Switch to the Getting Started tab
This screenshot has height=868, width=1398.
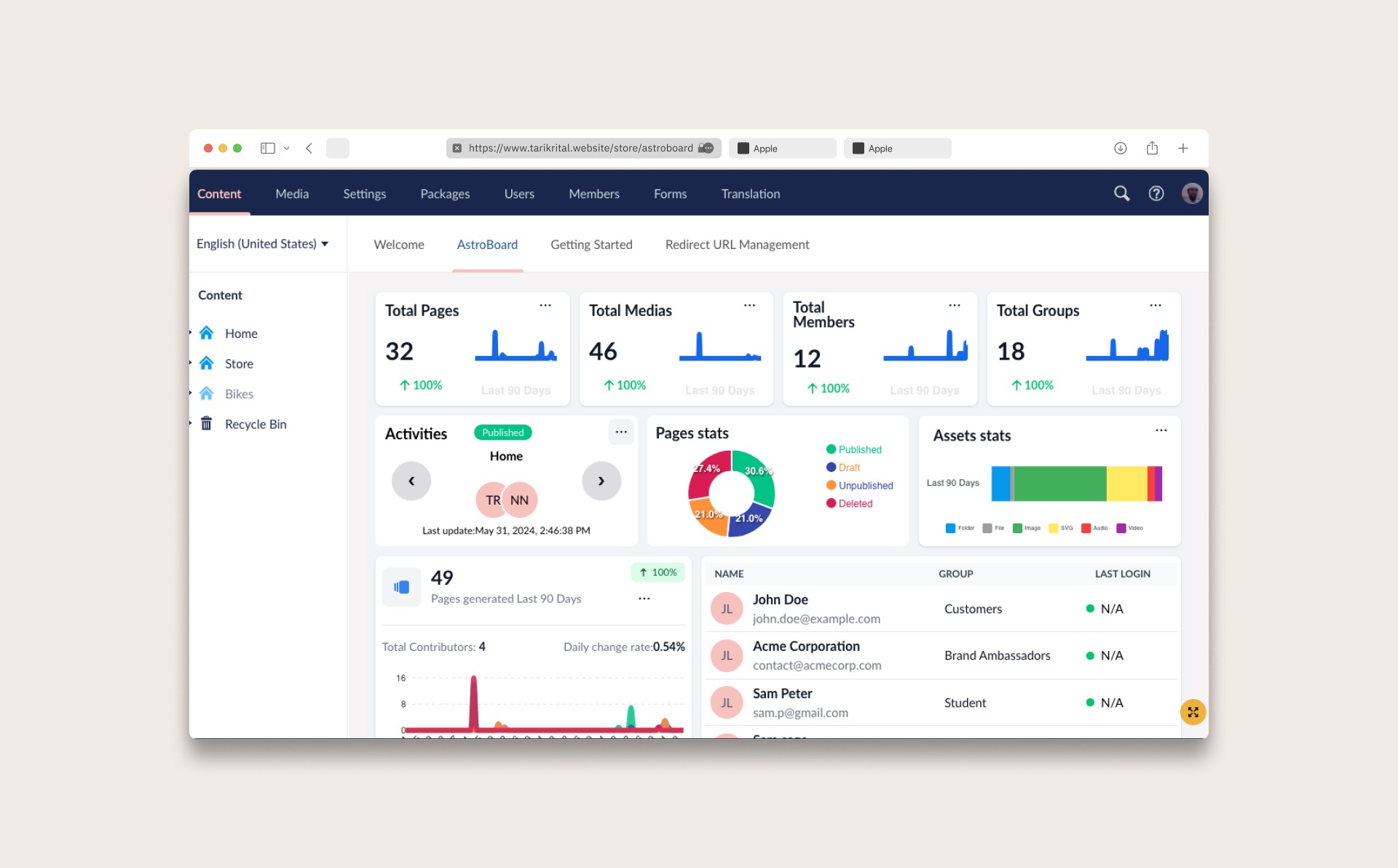tap(591, 245)
